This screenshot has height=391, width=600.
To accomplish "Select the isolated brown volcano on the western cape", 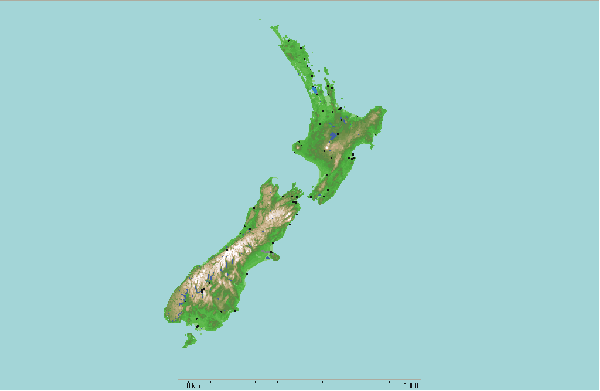I will [298, 146].
